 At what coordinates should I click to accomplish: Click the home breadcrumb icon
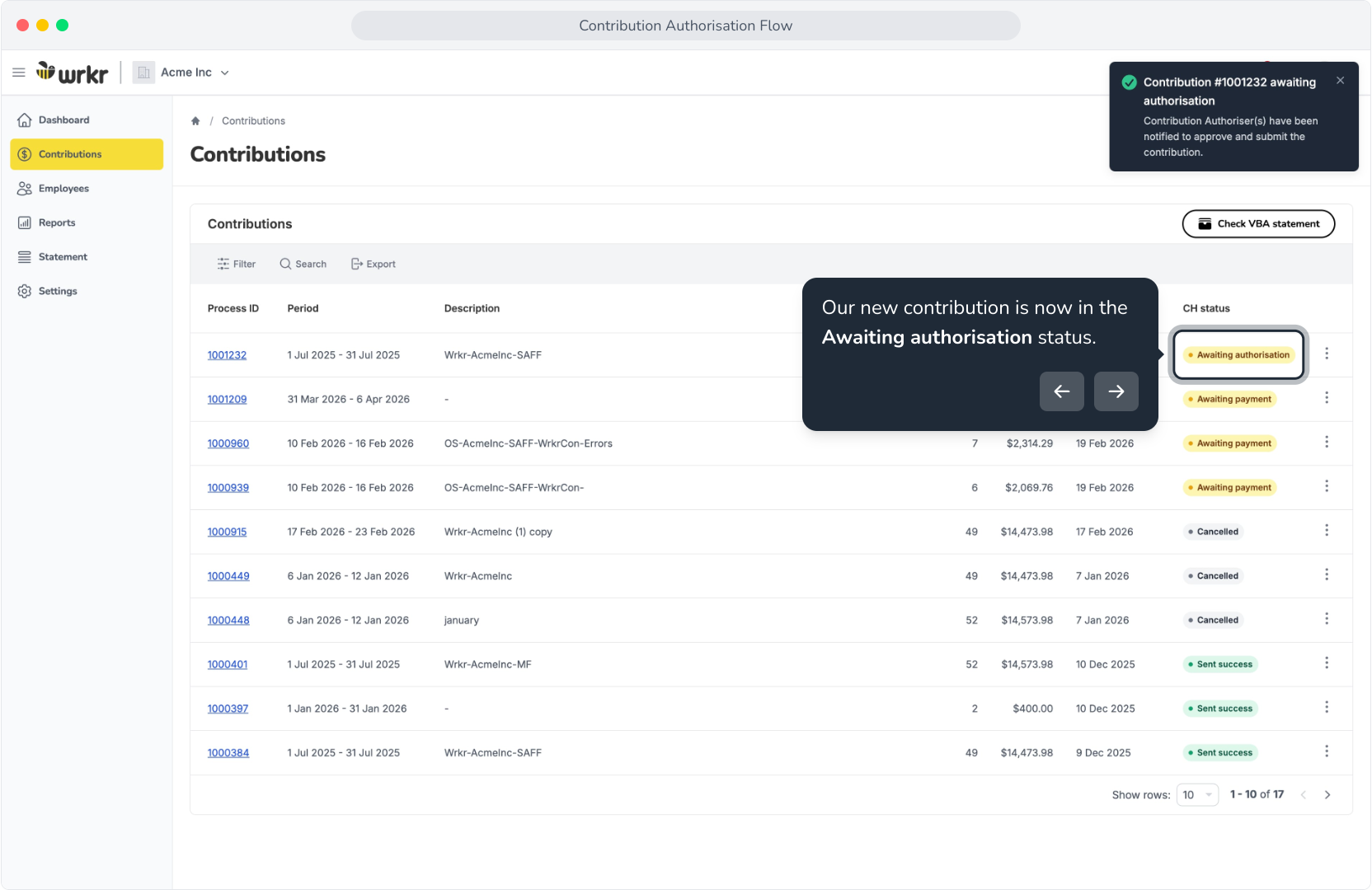point(195,121)
